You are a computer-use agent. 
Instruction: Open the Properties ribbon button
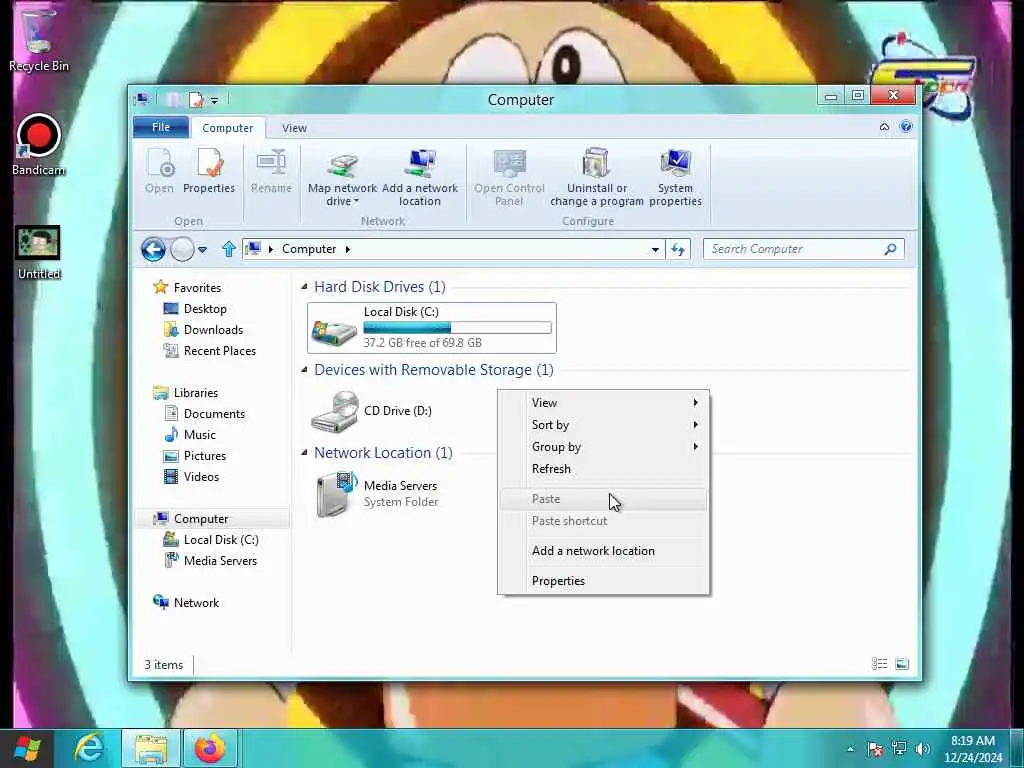[209, 171]
